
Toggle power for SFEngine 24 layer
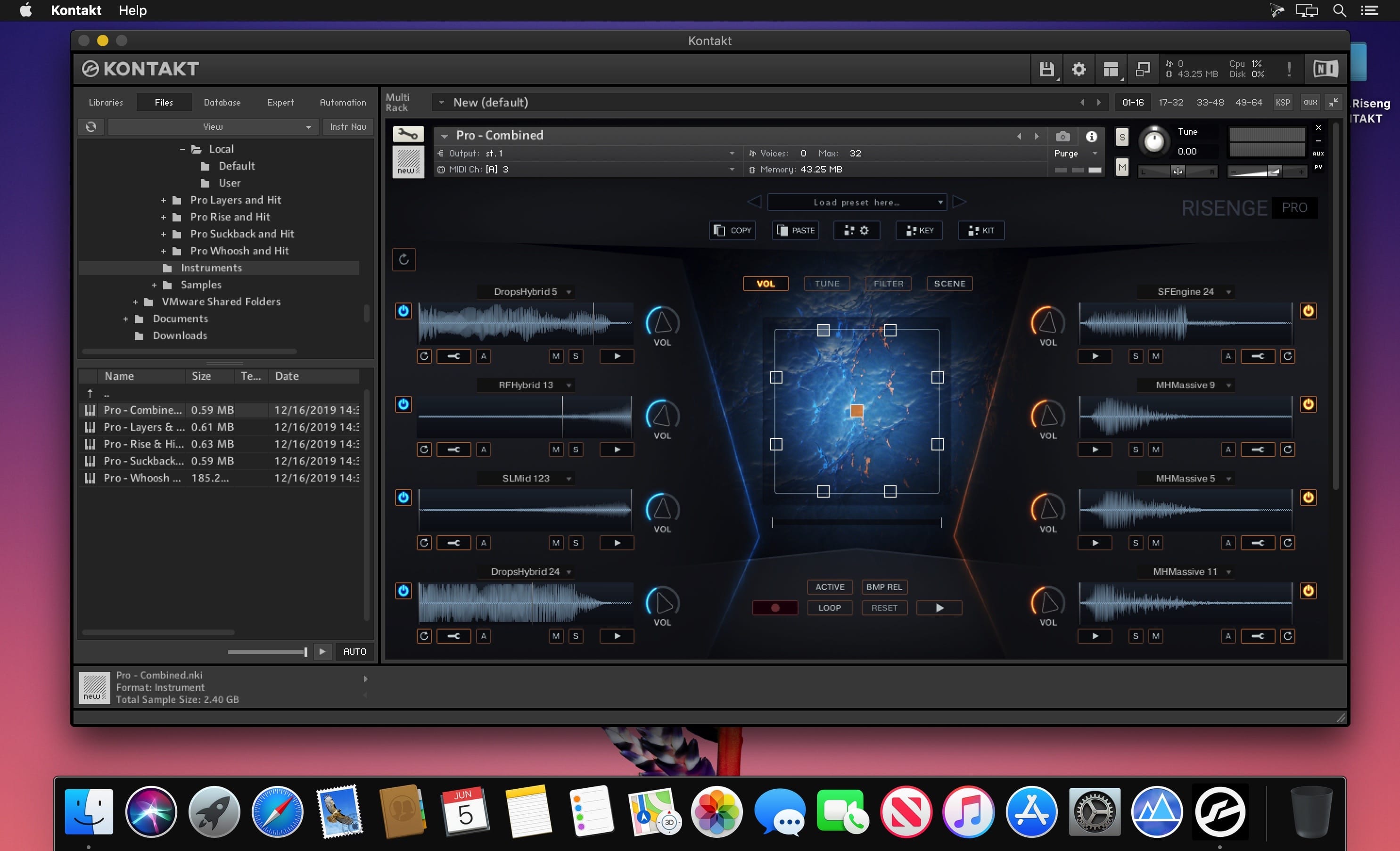[x=1308, y=311]
